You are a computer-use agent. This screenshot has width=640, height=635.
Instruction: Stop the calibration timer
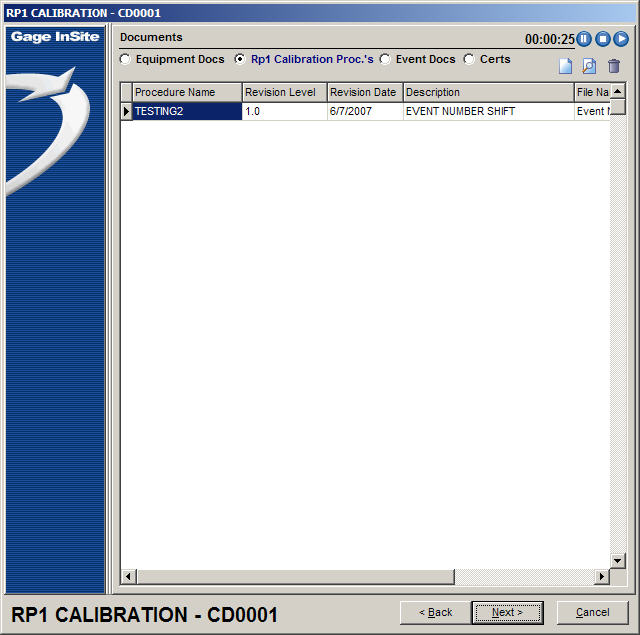pos(603,39)
